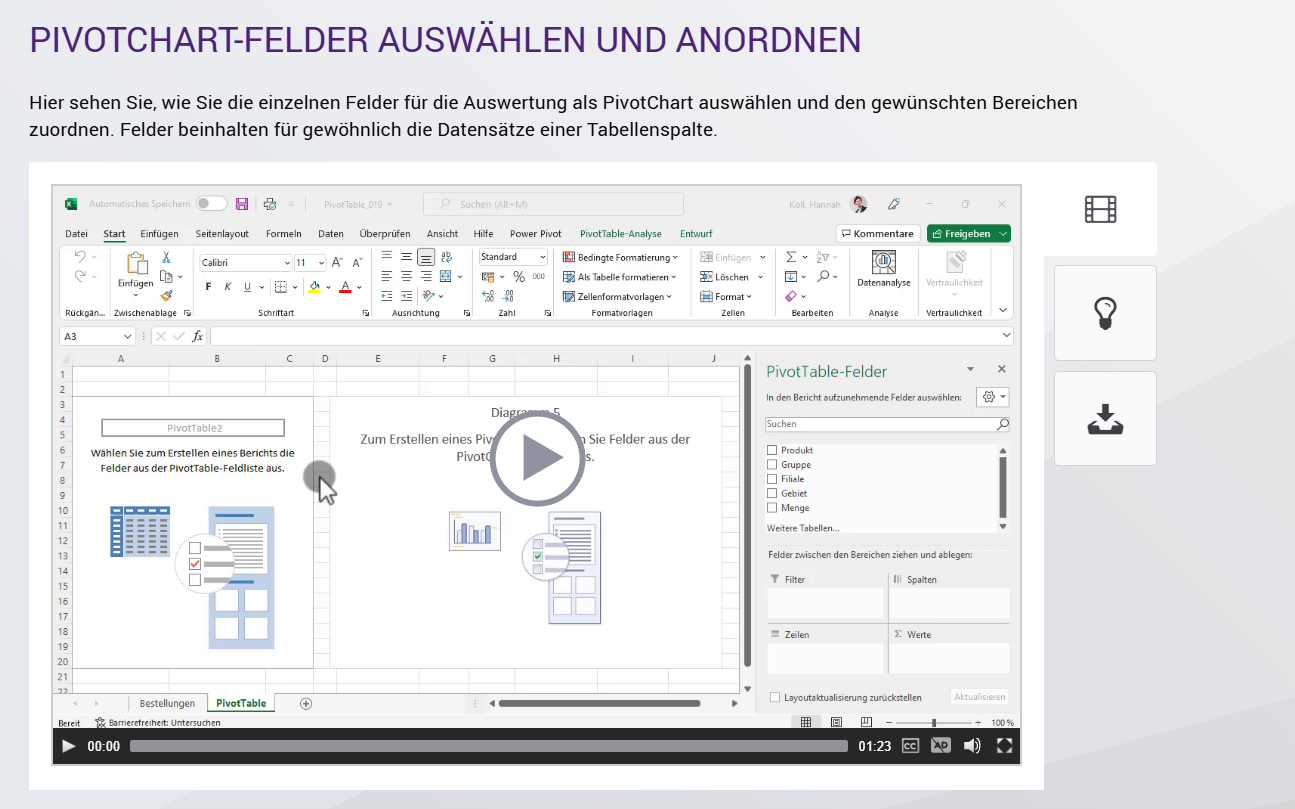Open the Entwurf ribbon tab
This screenshot has width=1295, height=809.
point(696,234)
